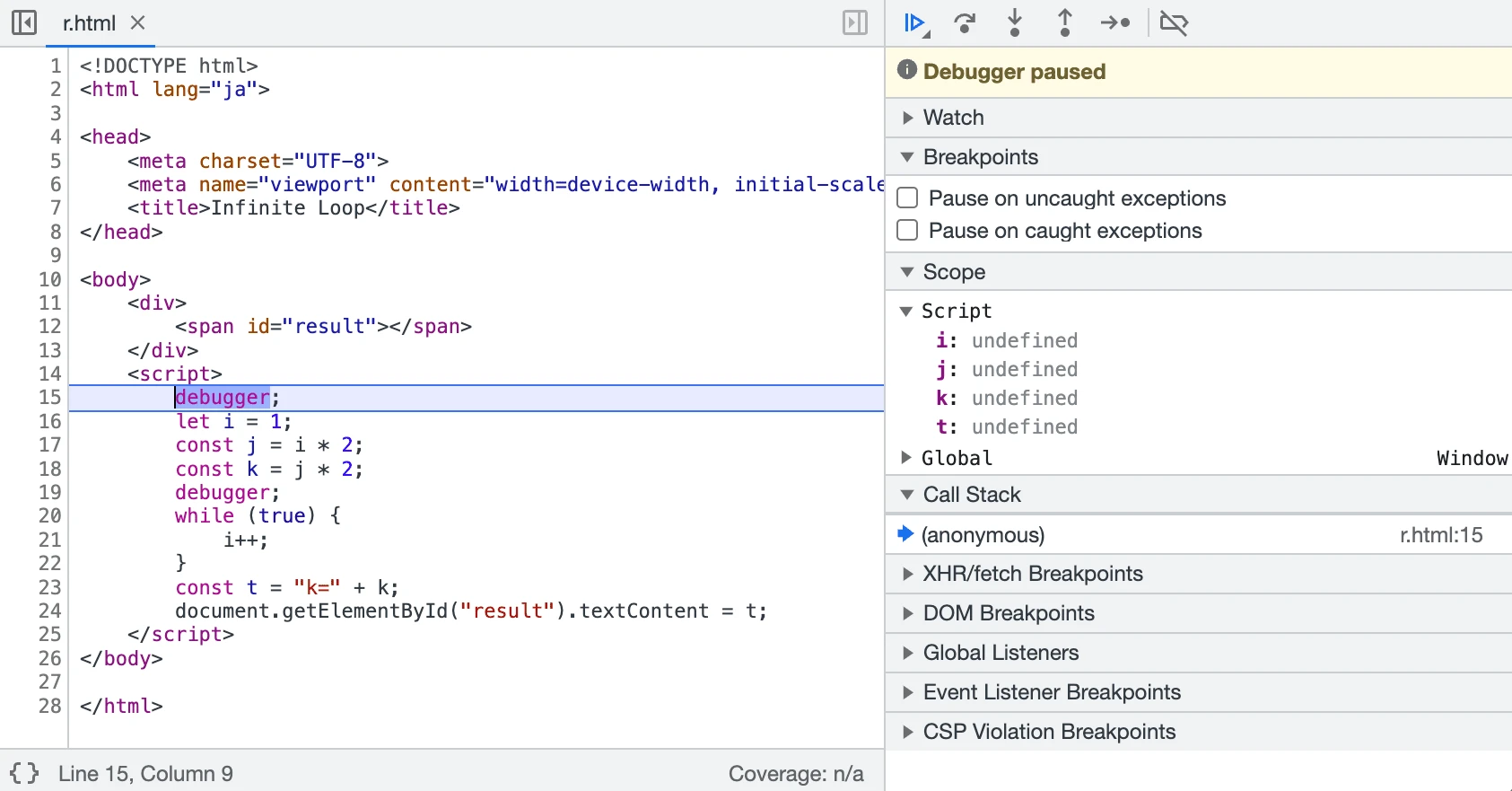Viewport: 1512px width, 791px height.
Task: Click the "while (true) {" code line
Action: click(x=258, y=516)
